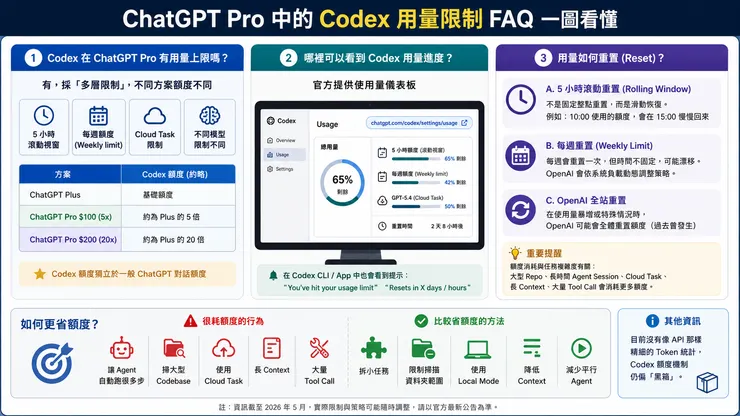Image resolution: width=740 pixels, height=416 pixels.
Task: Click the 每週額度 (Weekly limit) progress bar
Action: pyautogui.click(x=416, y=182)
